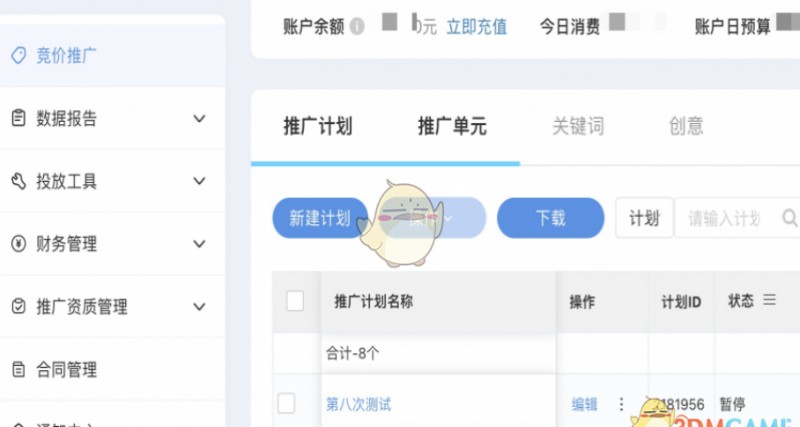The image size is (800, 427).
Task: Check the 第八次测试 row checkbox
Action: [x=287, y=403]
